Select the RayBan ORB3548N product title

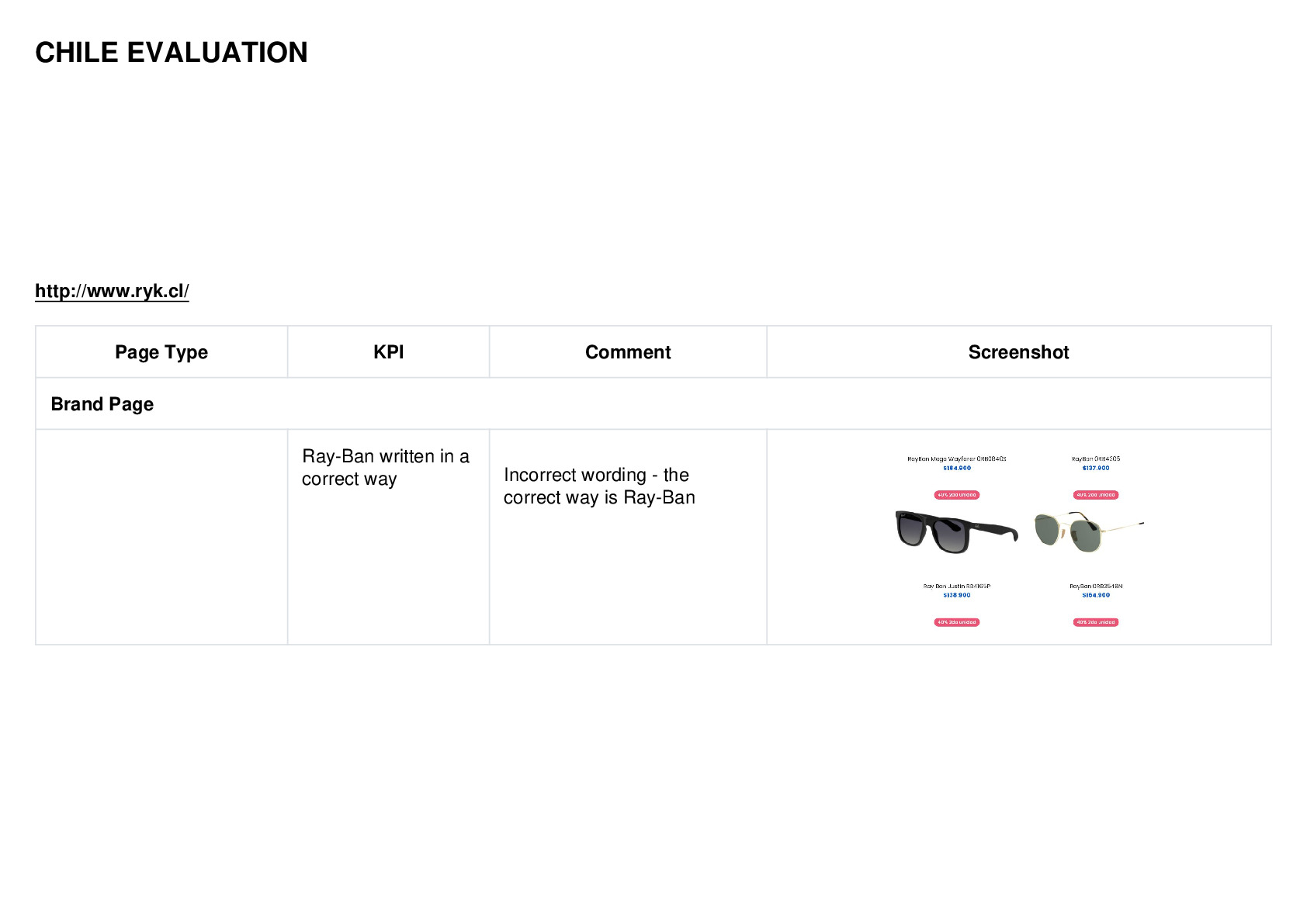1095,586
